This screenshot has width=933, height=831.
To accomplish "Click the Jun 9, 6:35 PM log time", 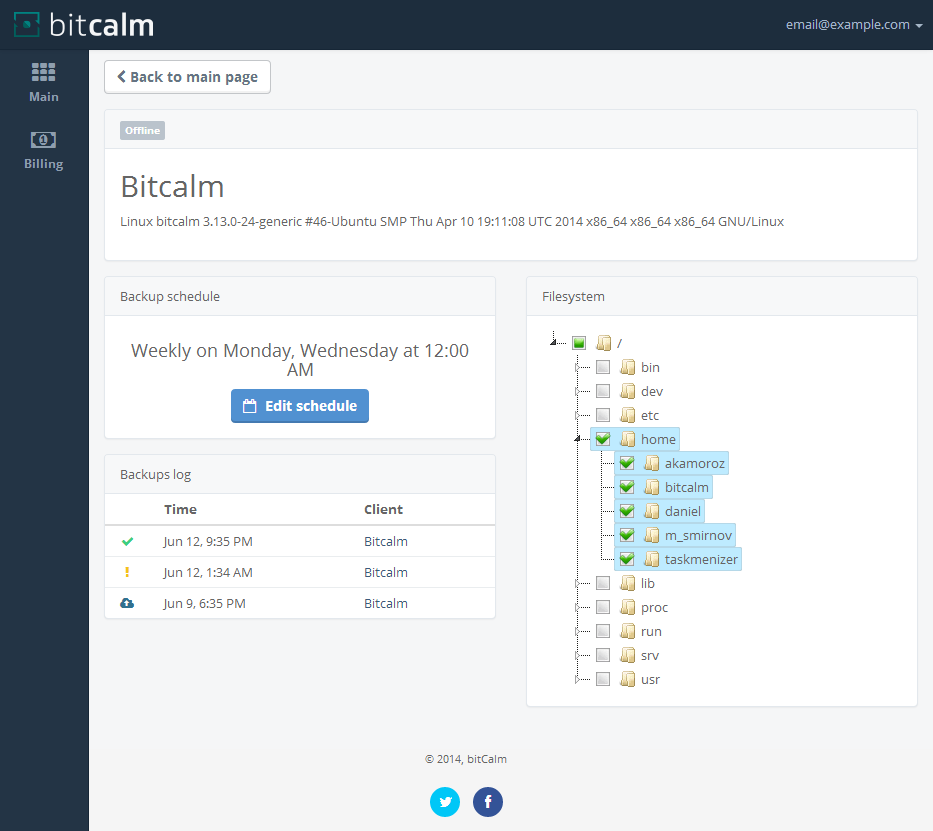I will point(204,603).
